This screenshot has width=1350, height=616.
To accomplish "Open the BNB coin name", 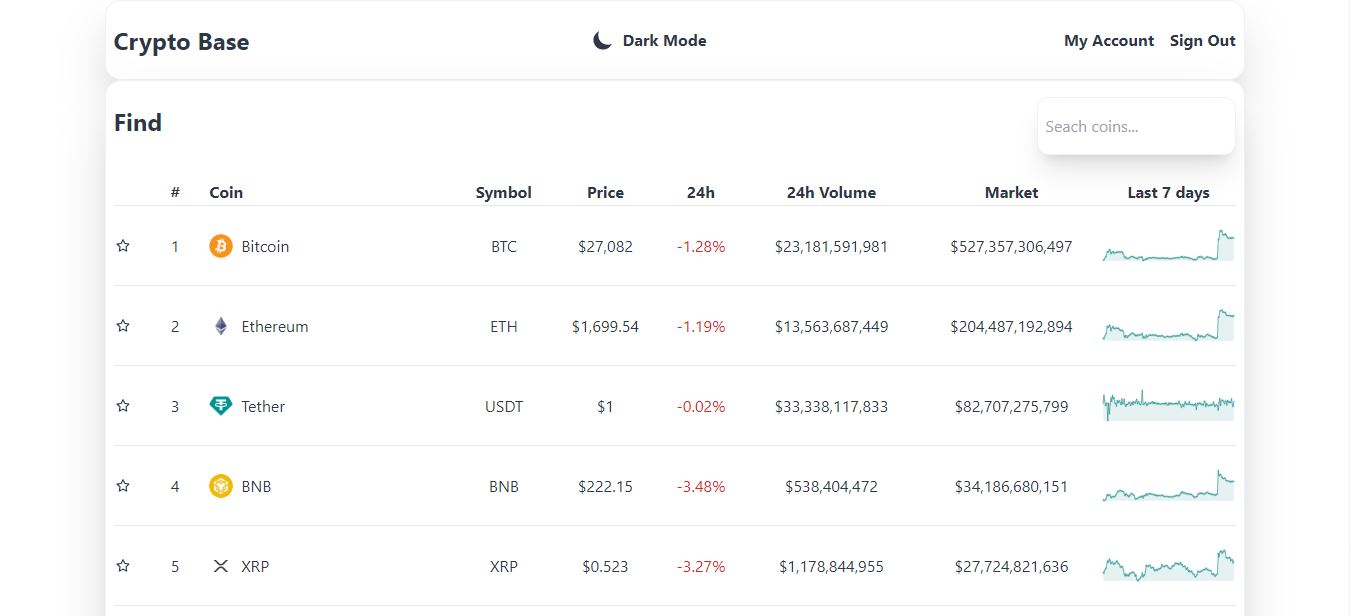I will [256, 486].
